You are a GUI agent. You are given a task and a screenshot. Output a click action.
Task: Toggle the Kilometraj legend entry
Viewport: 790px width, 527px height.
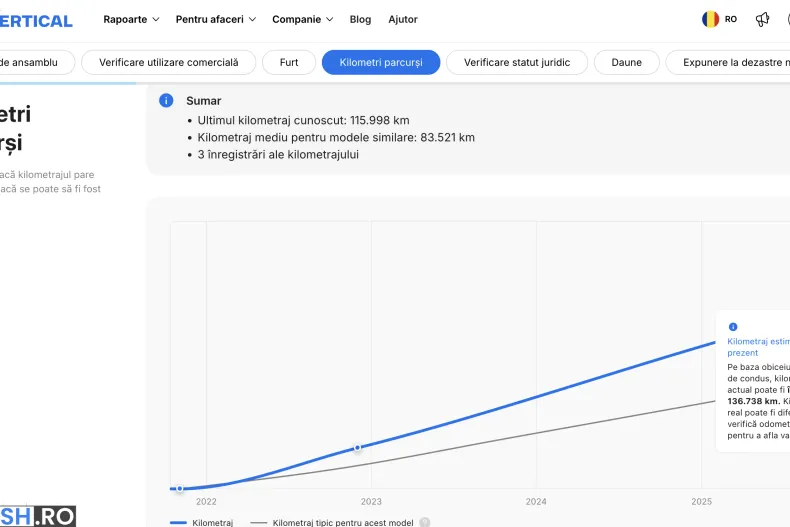(x=202, y=522)
